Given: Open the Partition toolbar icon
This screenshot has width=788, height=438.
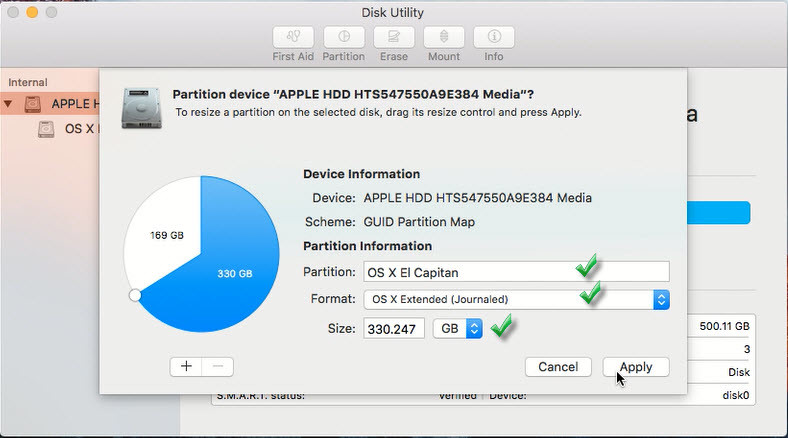Looking at the screenshot, I should pyautogui.click(x=344, y=37).
